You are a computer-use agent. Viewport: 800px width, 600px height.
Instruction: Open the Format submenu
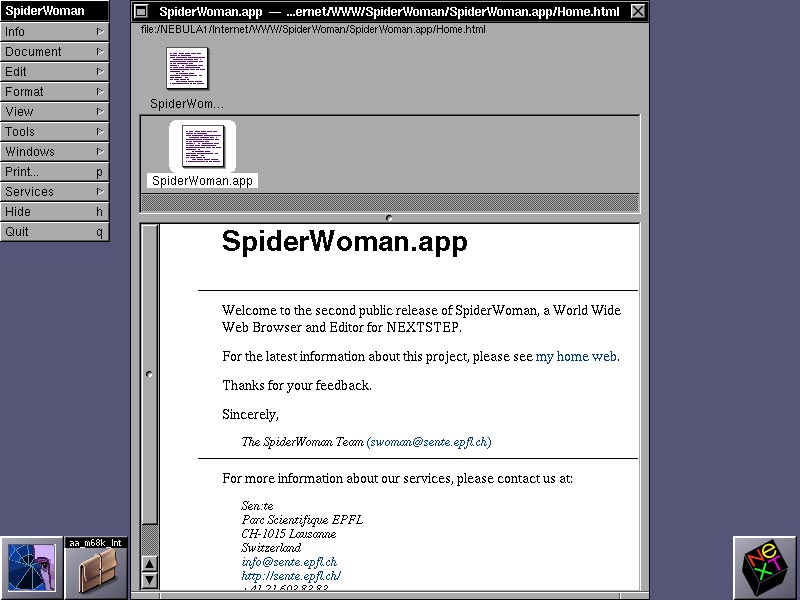pos(55,91)
